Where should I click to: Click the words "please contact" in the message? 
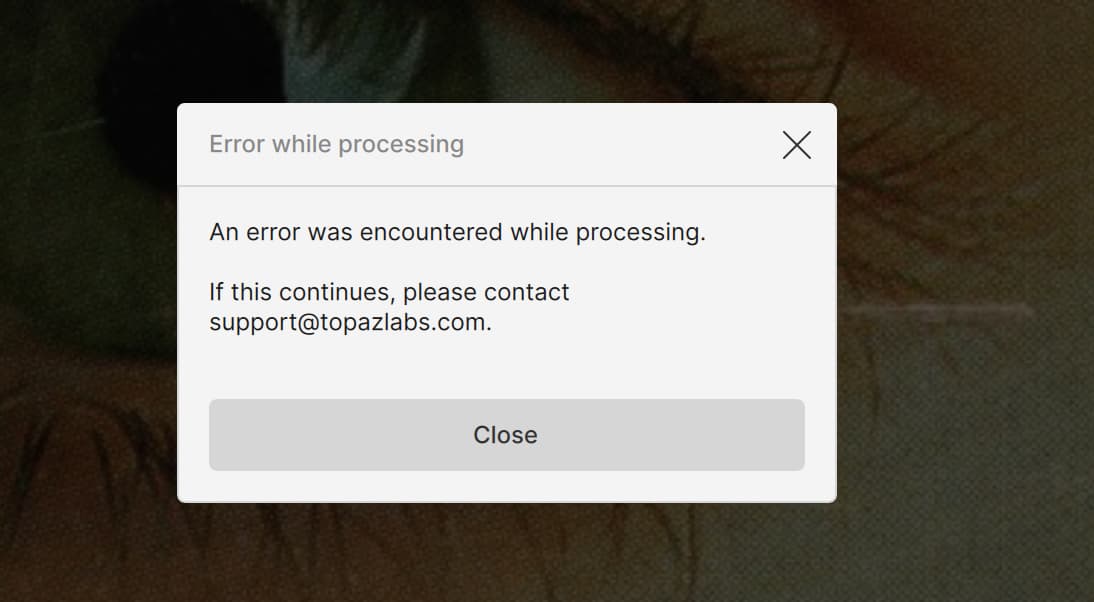point(486,292)
